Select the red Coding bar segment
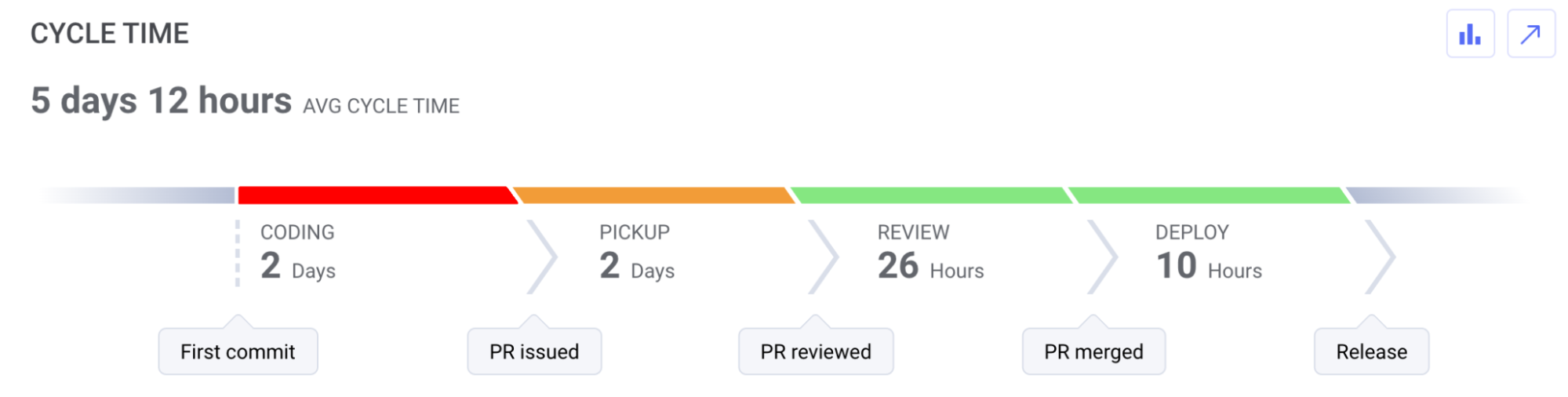The width and height of the screenshot is (1568, 397). coord(378,195)
